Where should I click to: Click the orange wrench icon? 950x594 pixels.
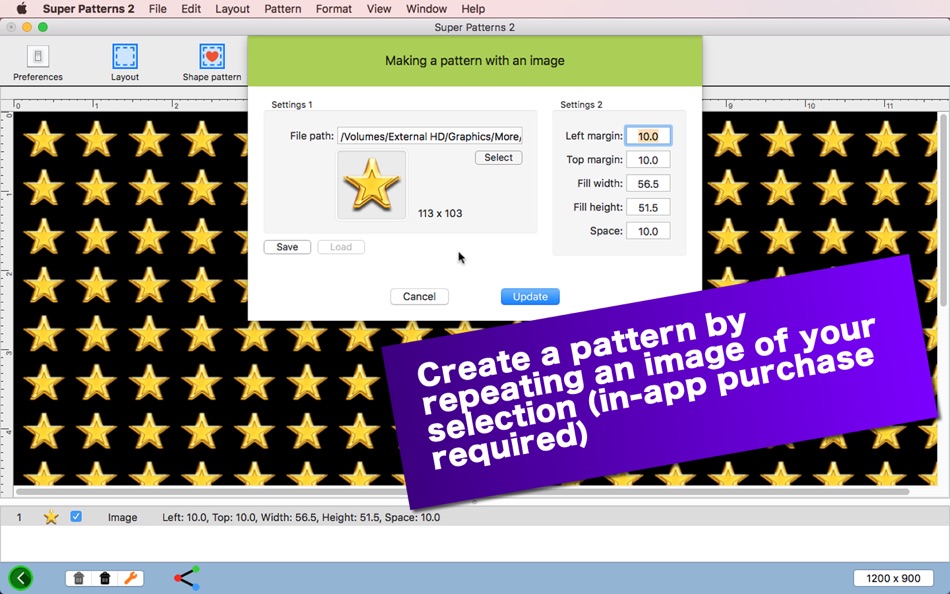[x=130, y=578]
